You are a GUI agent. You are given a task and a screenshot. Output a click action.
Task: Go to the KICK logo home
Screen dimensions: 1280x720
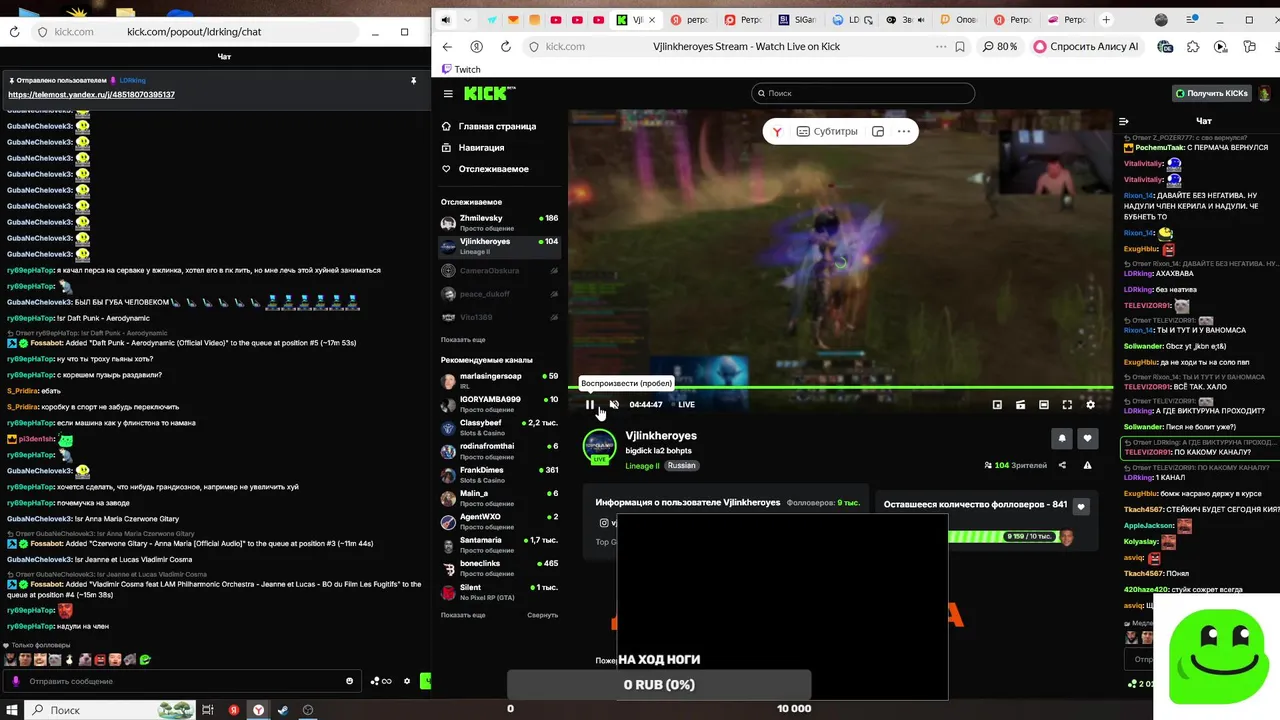coord(489,93)
